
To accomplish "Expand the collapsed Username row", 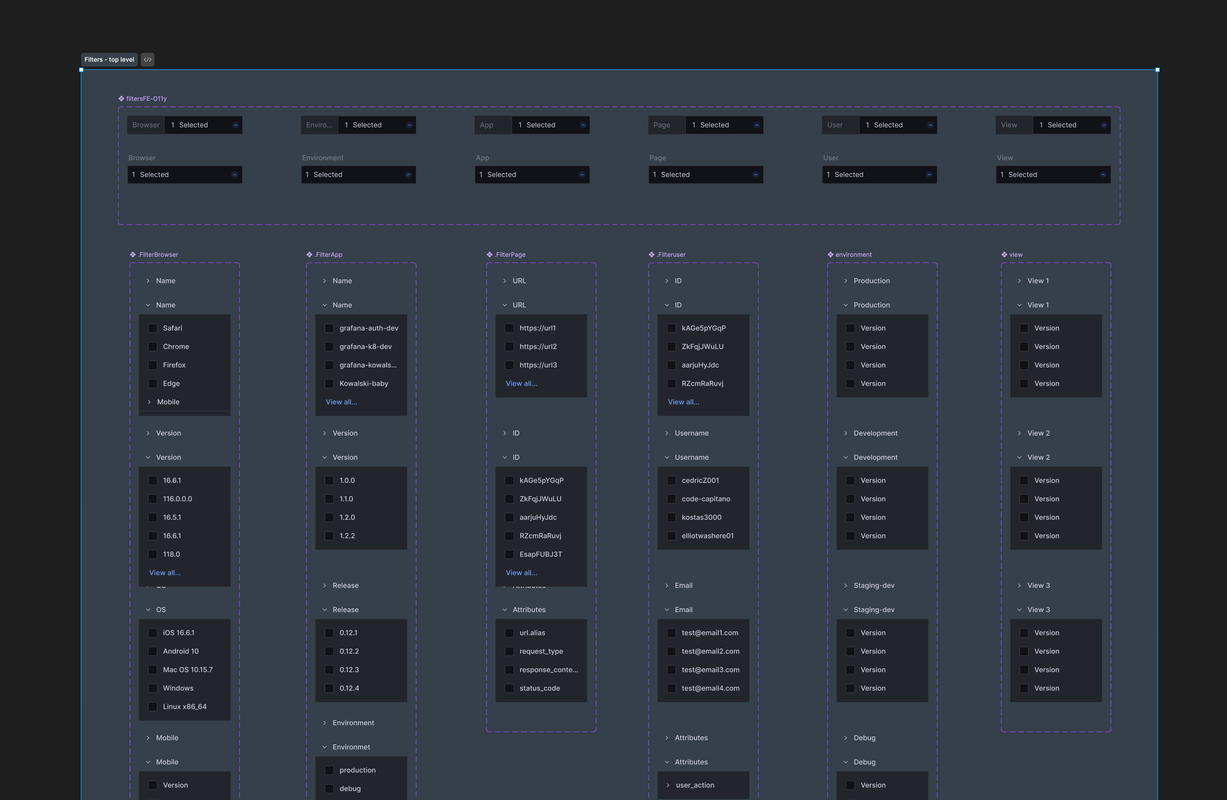I will pos(667,433).
